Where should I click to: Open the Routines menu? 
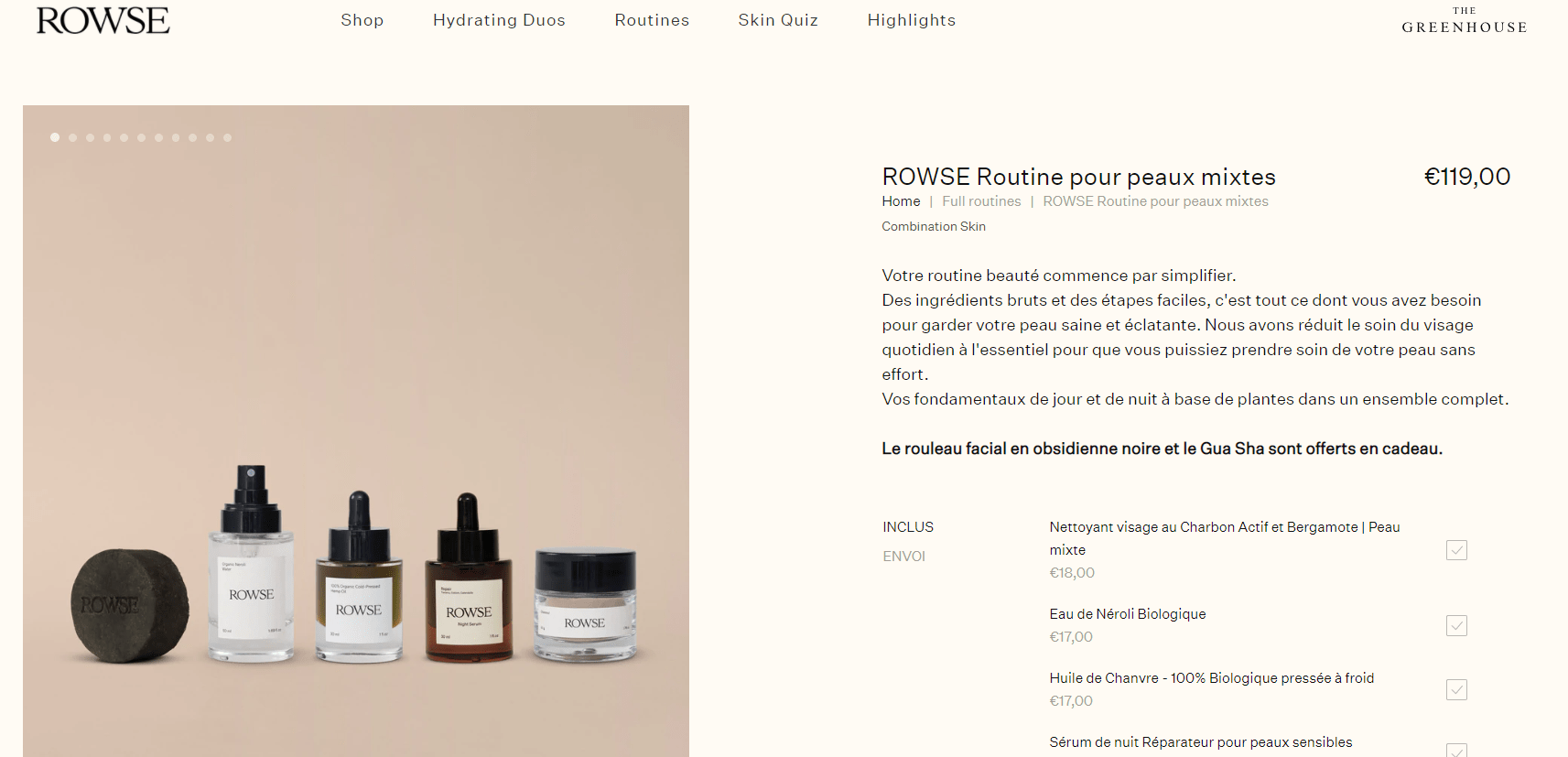pos(652,20)
